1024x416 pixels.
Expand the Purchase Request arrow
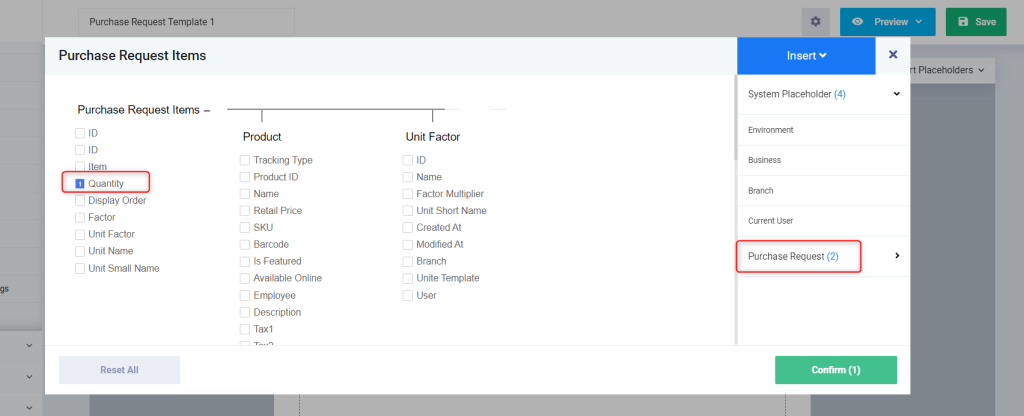(897, 256)
